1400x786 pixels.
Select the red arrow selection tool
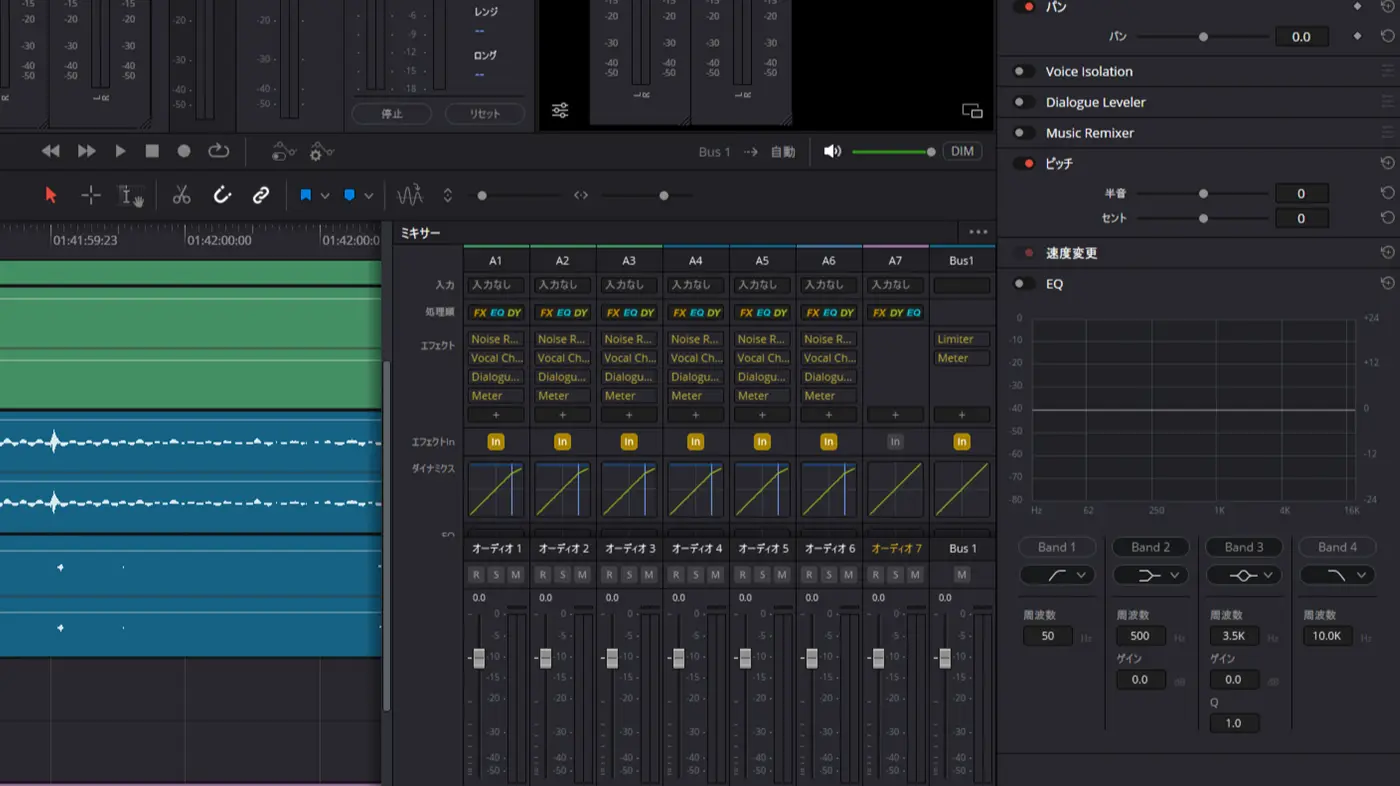tap(51, 195)
